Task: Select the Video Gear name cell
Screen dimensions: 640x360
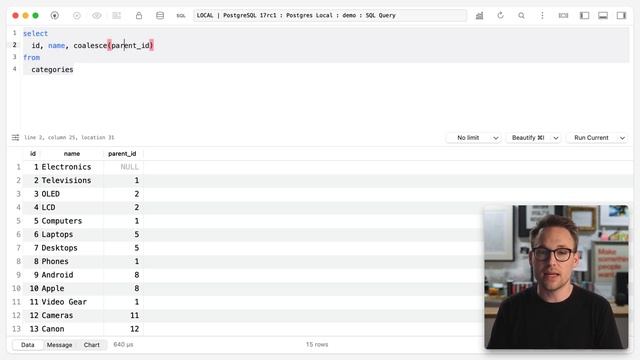Action: pyautogui.click(x=71, y=302)
